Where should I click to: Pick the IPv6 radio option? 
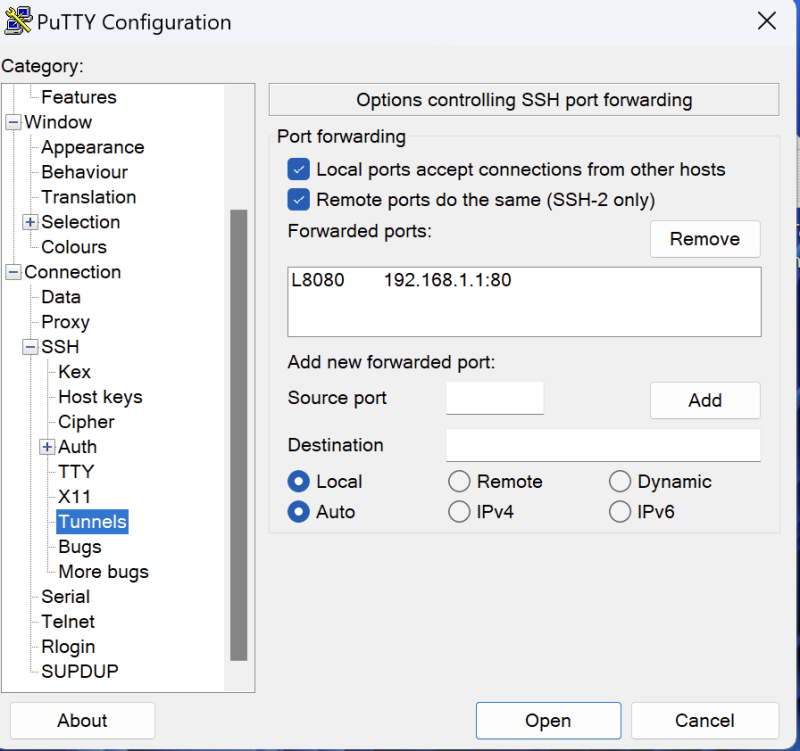pos(620,512)
